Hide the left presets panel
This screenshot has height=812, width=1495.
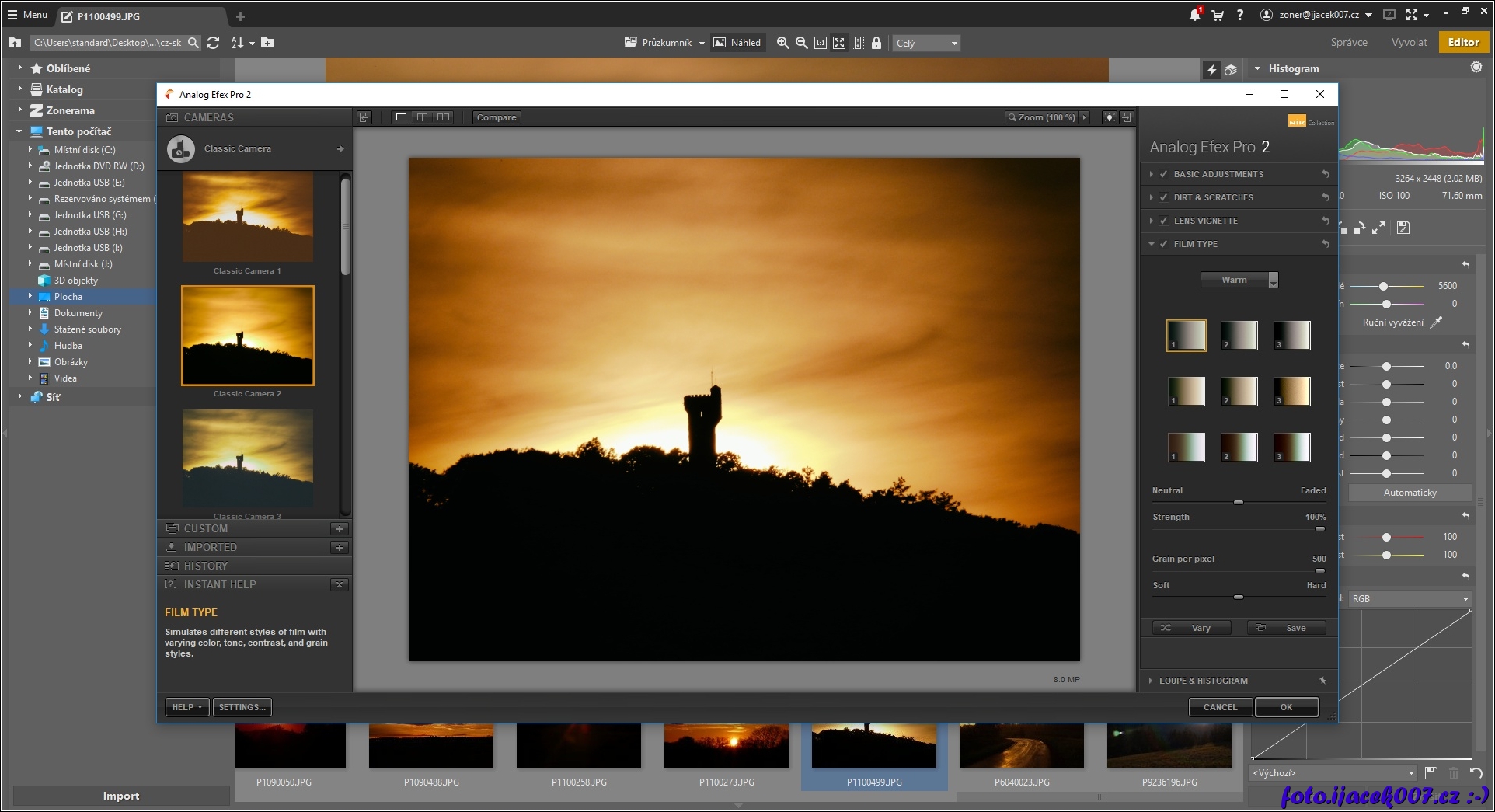(x=364, y=117)
